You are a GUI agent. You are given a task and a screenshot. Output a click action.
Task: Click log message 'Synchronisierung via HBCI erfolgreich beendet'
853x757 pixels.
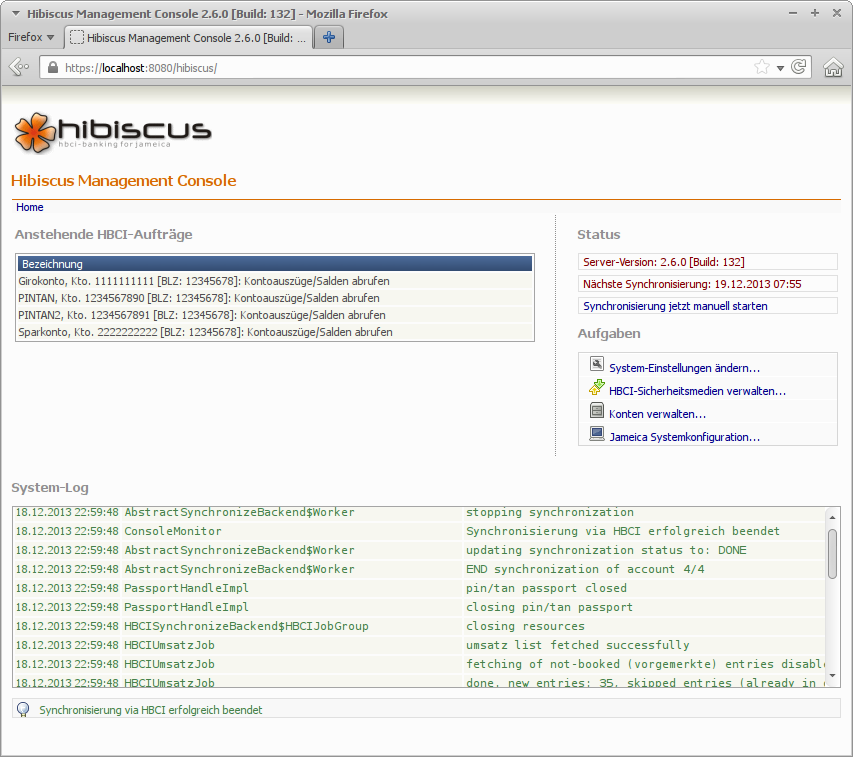622,531
